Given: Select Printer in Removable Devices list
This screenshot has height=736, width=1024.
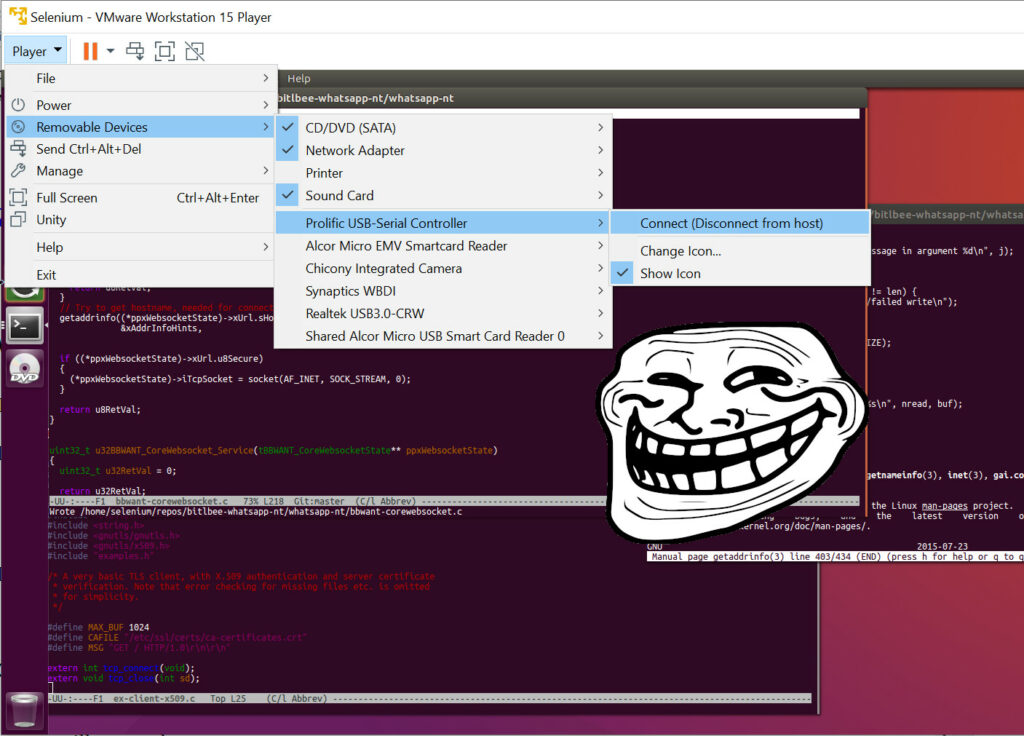Looking at the screenshot, I should pyautogui.click(x=443, y=173).
